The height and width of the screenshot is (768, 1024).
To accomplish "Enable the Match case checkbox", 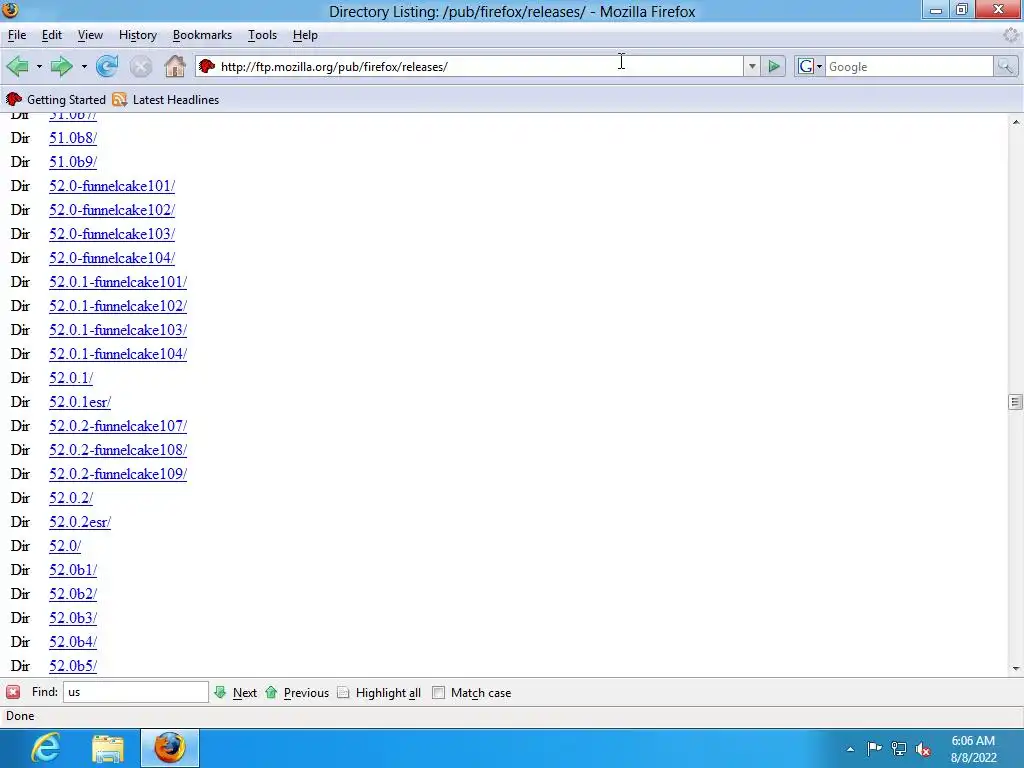I will click(438, 692).
